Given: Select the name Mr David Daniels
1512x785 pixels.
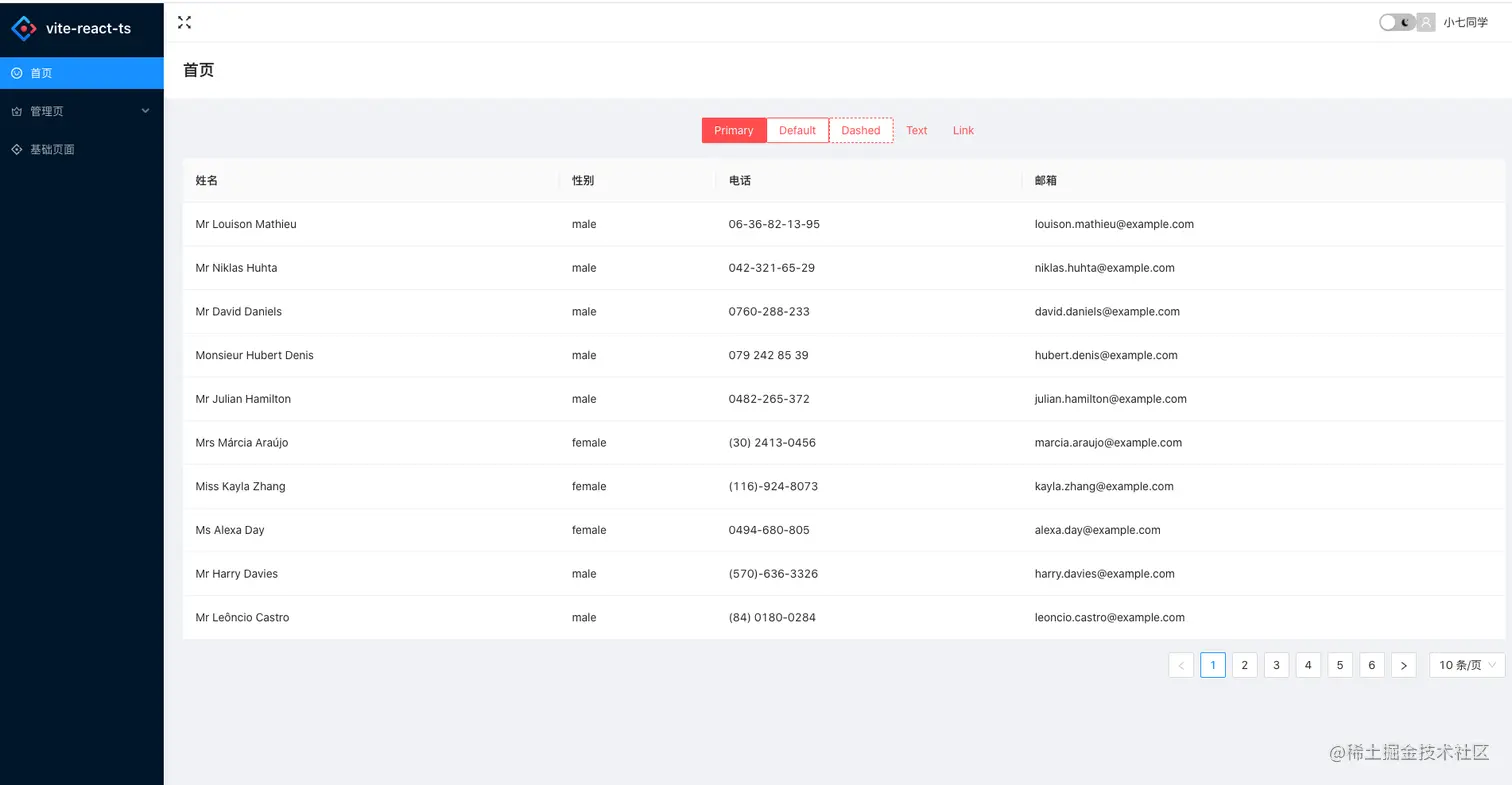Looking at the screenshot, I should pyautogui.click(x=239, y=312).
